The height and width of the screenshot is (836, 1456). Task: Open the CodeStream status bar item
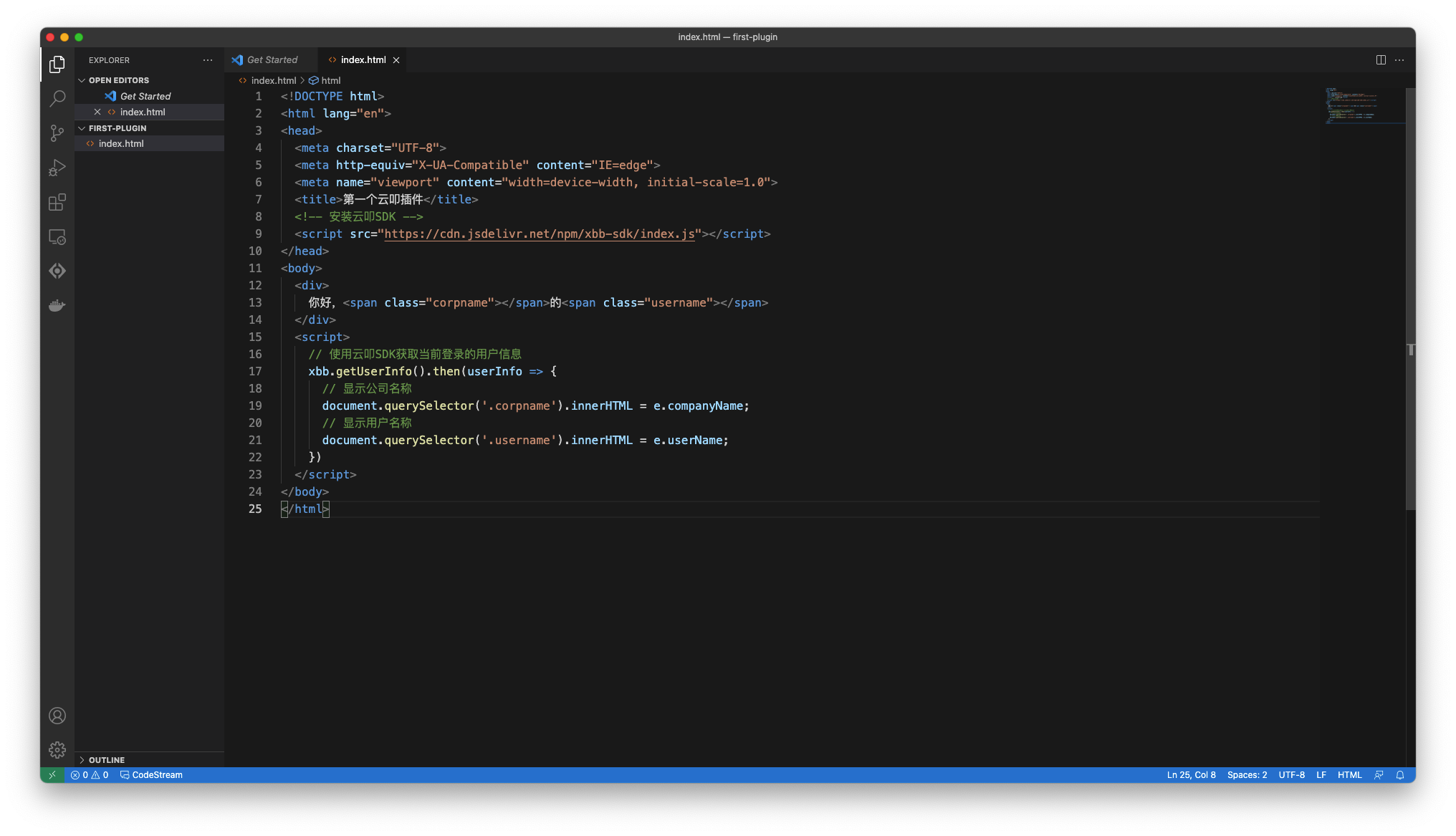click(x=151, y=775)
